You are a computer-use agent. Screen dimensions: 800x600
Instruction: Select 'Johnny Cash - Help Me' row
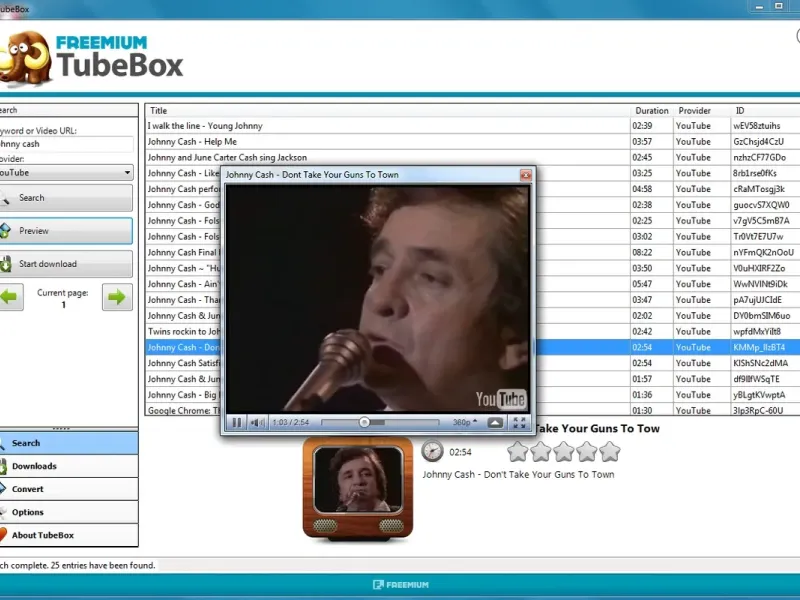coord(472,142)
